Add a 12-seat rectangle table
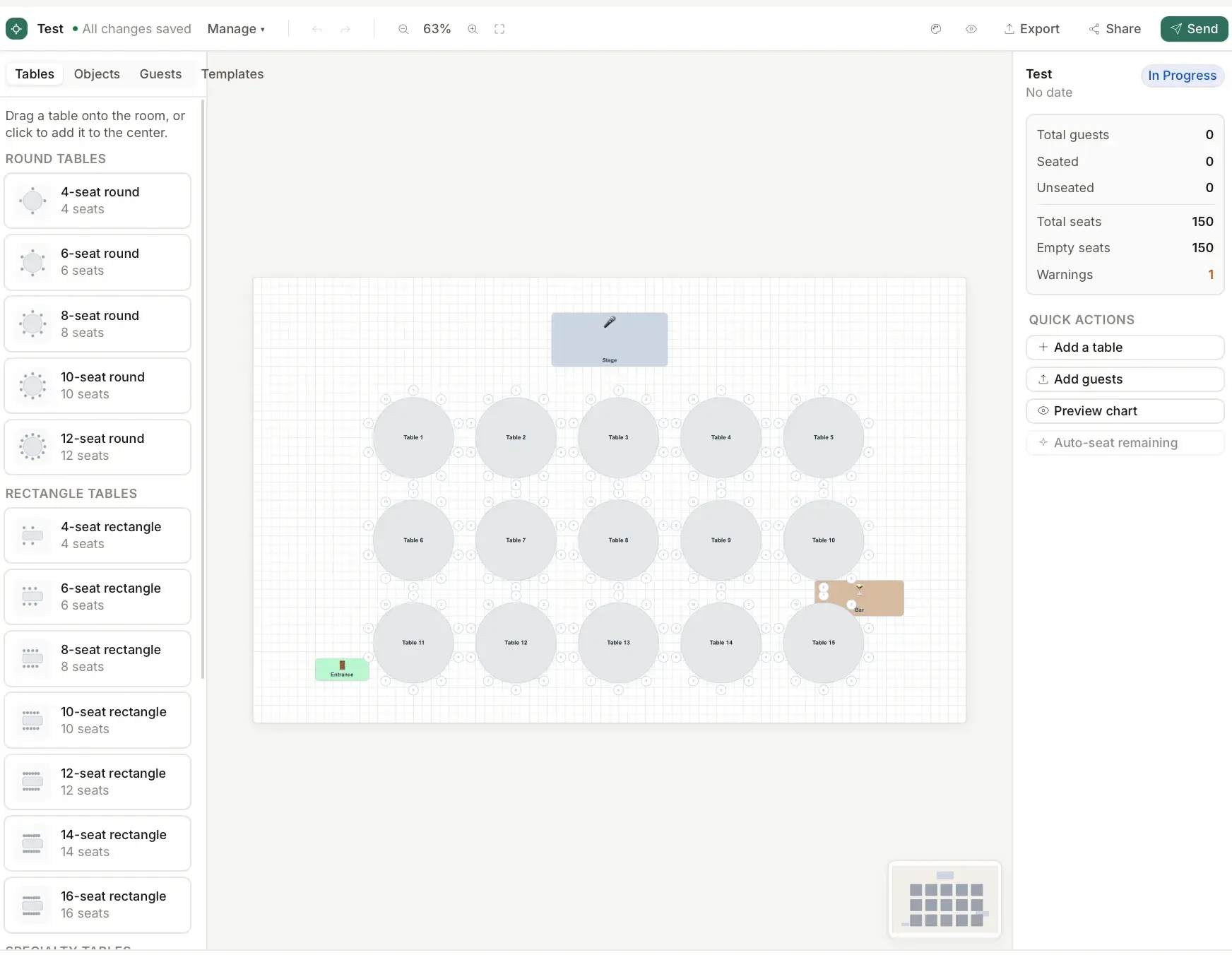Viewport: 1232px width, 955px height. point(97,782)
